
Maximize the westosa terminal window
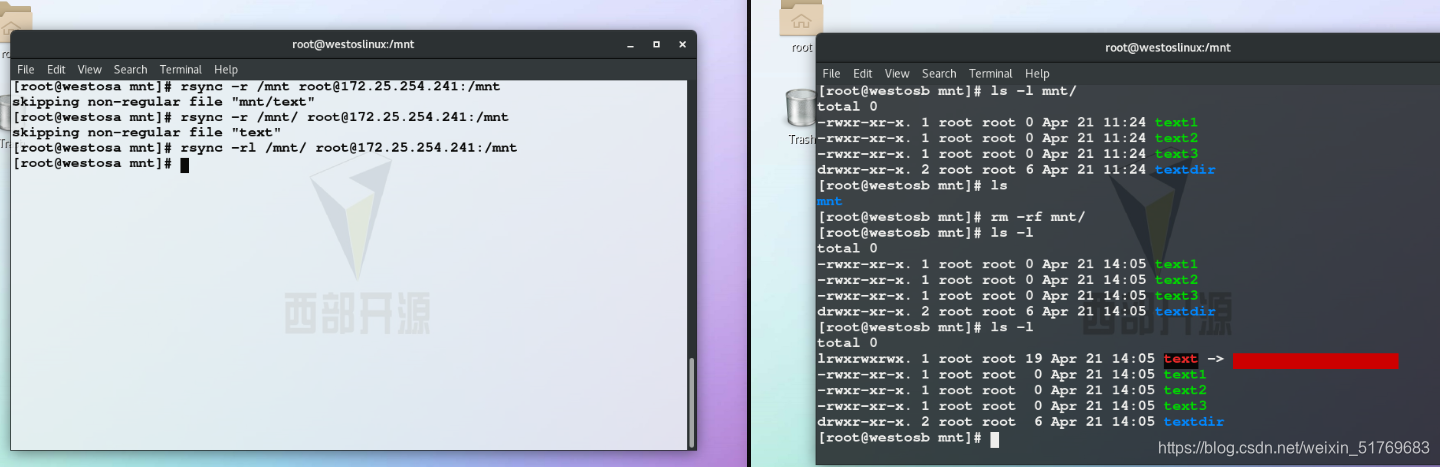pyautogui.click(x=656, y=44)
